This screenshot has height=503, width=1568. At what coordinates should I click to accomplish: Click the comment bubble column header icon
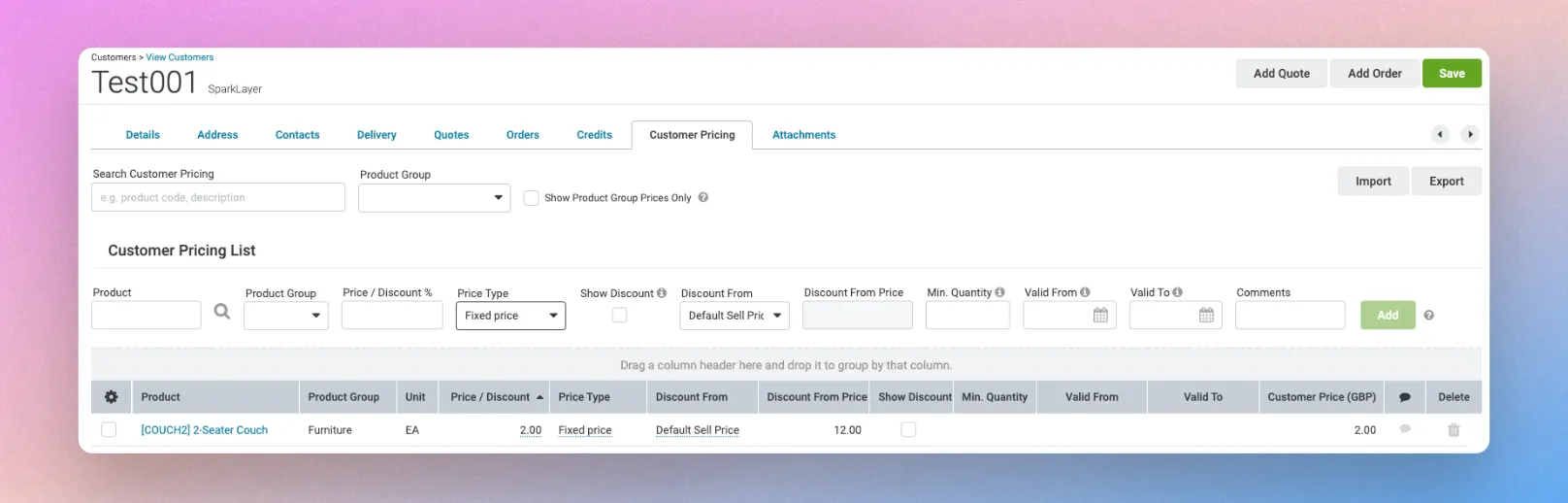tap(1405, 397)
